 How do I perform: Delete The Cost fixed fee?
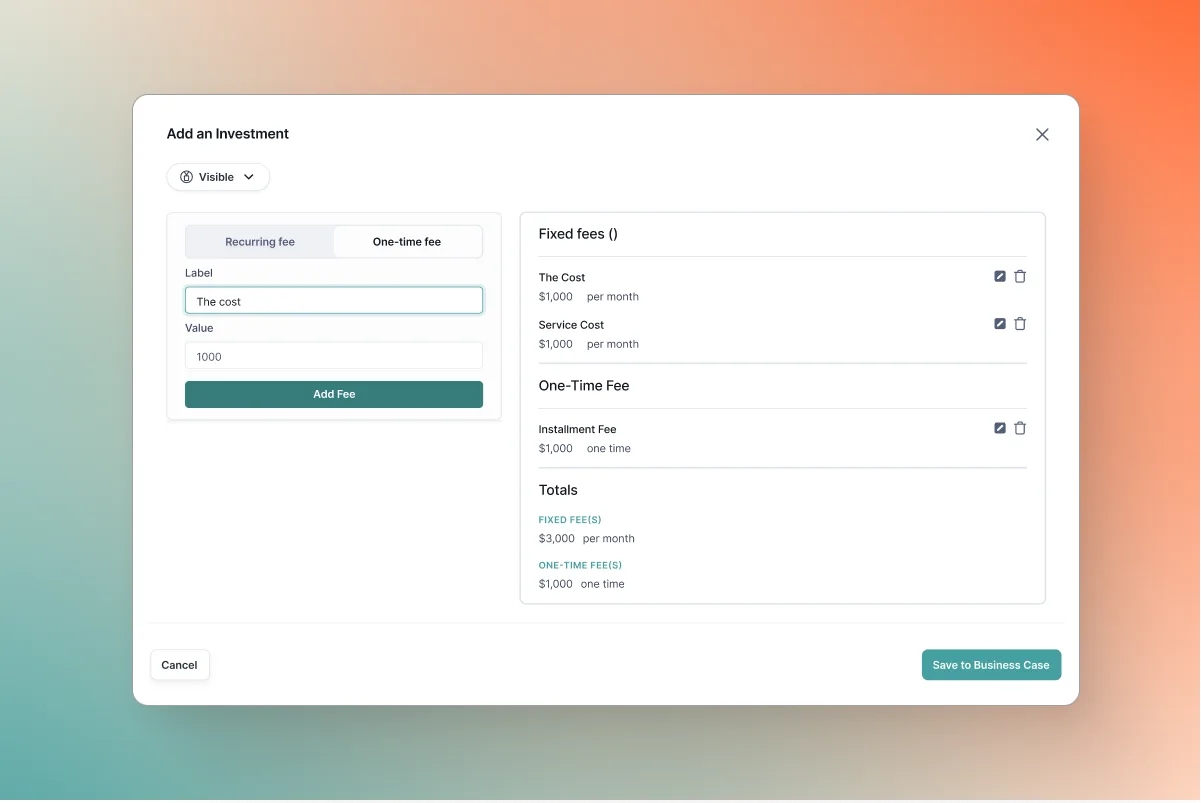click(1020, 276)
